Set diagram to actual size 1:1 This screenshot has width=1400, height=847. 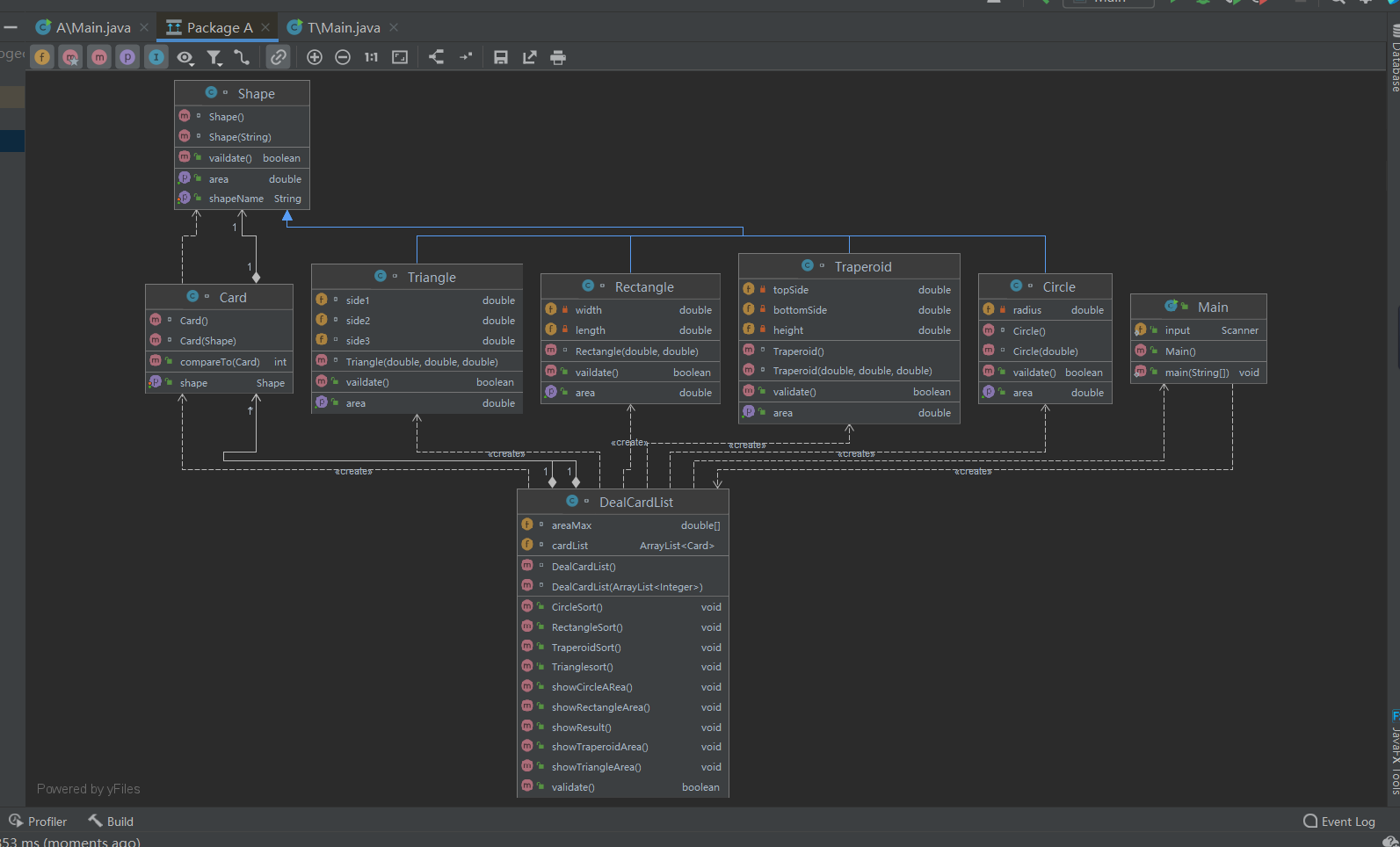(371, 58)
